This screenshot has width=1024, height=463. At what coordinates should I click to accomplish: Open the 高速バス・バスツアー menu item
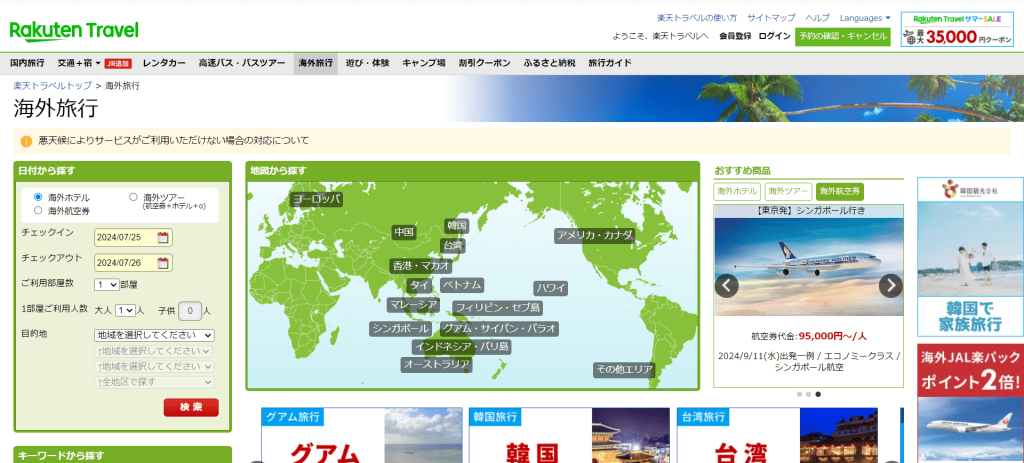point(242,63)
